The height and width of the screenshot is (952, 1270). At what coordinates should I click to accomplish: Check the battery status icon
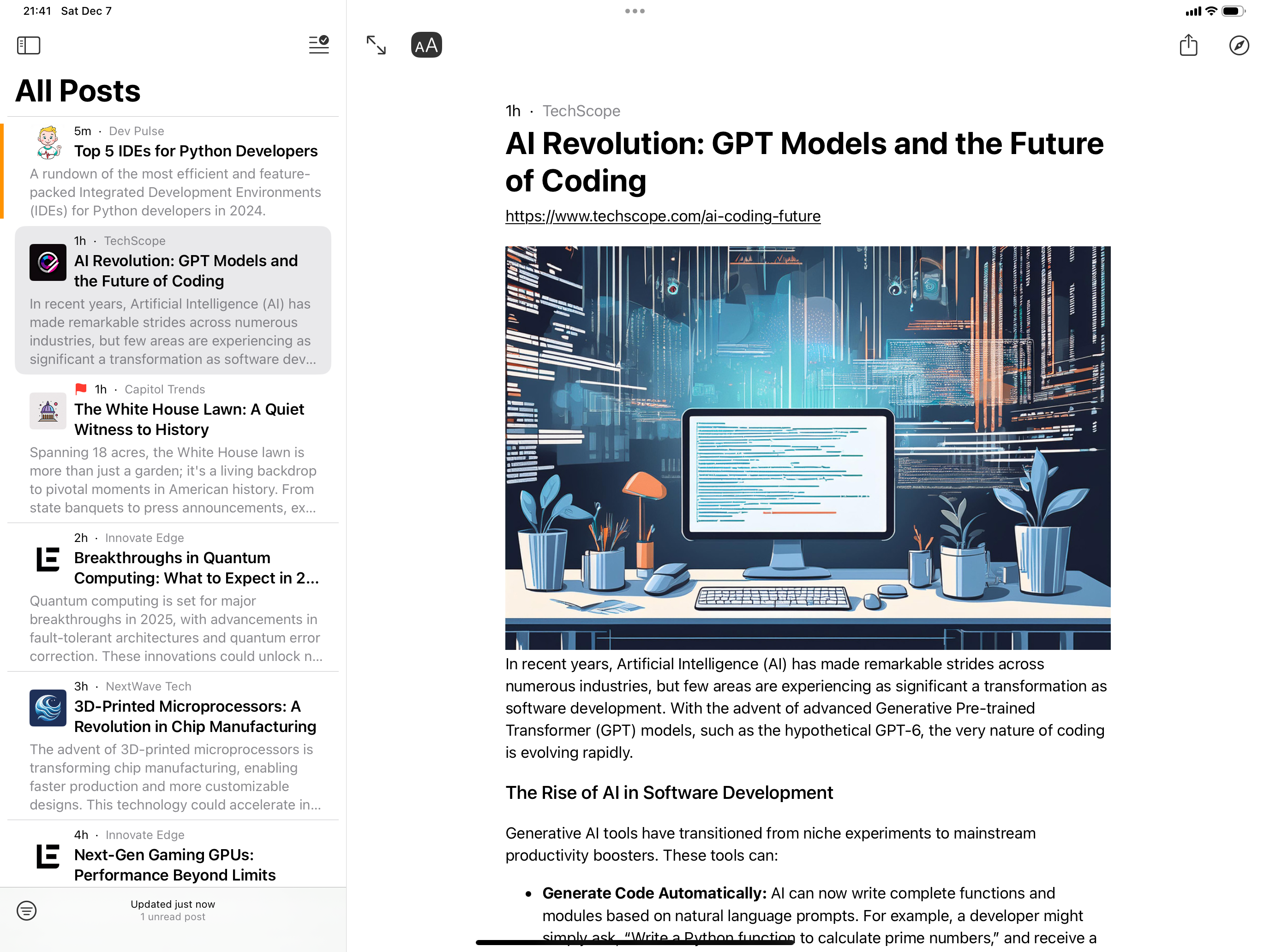pos(1233,11)
